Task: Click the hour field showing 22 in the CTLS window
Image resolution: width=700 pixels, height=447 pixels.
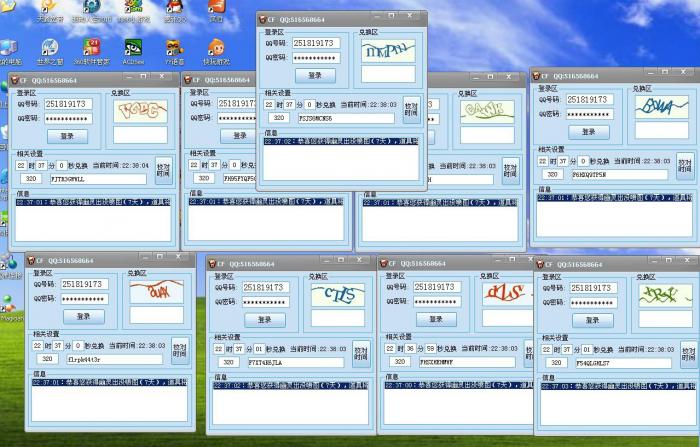Action: 219,349
